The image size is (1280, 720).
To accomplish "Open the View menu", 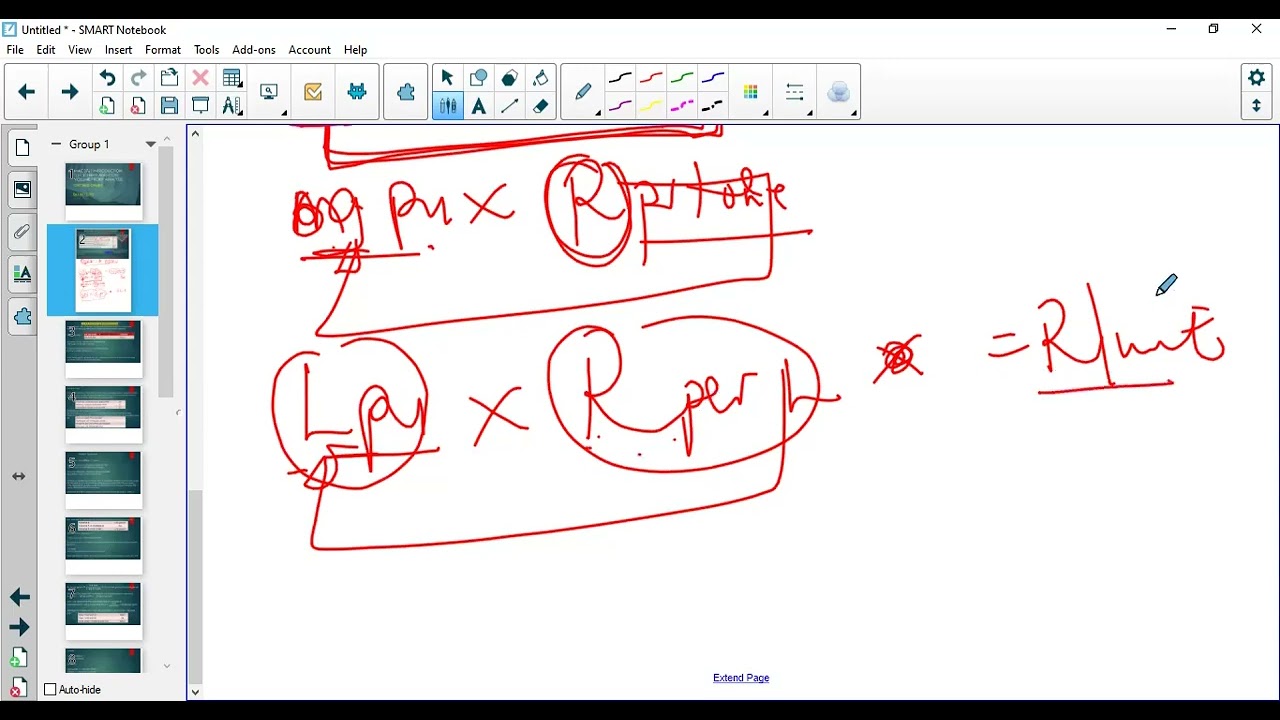I will point(80,50).
